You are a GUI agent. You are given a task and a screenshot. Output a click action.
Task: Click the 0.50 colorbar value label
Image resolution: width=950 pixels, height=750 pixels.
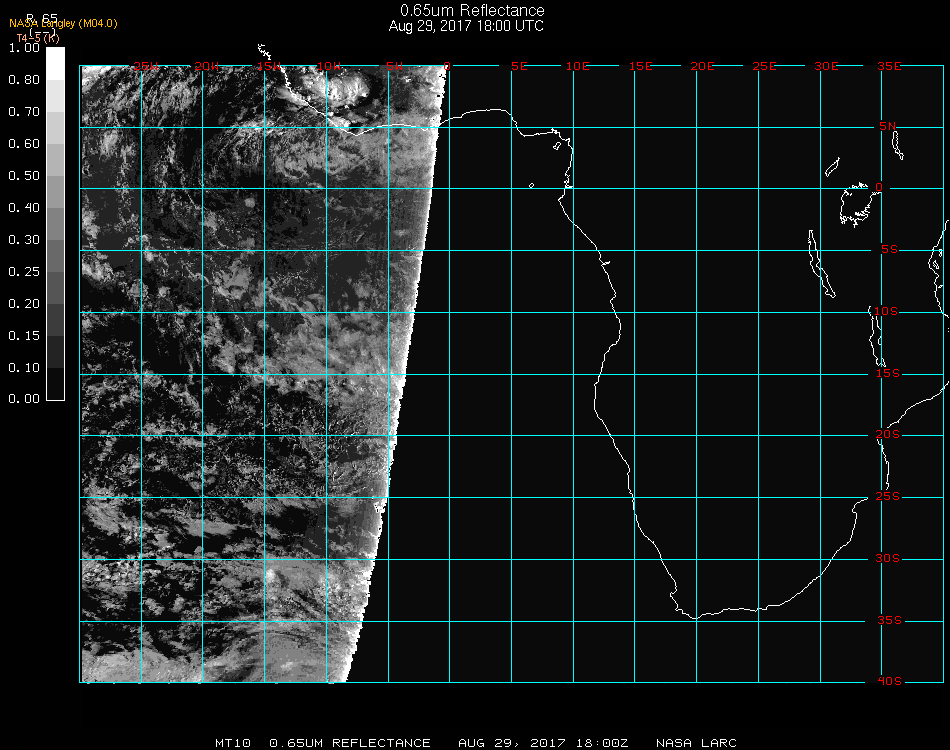(x=24, y=176)
